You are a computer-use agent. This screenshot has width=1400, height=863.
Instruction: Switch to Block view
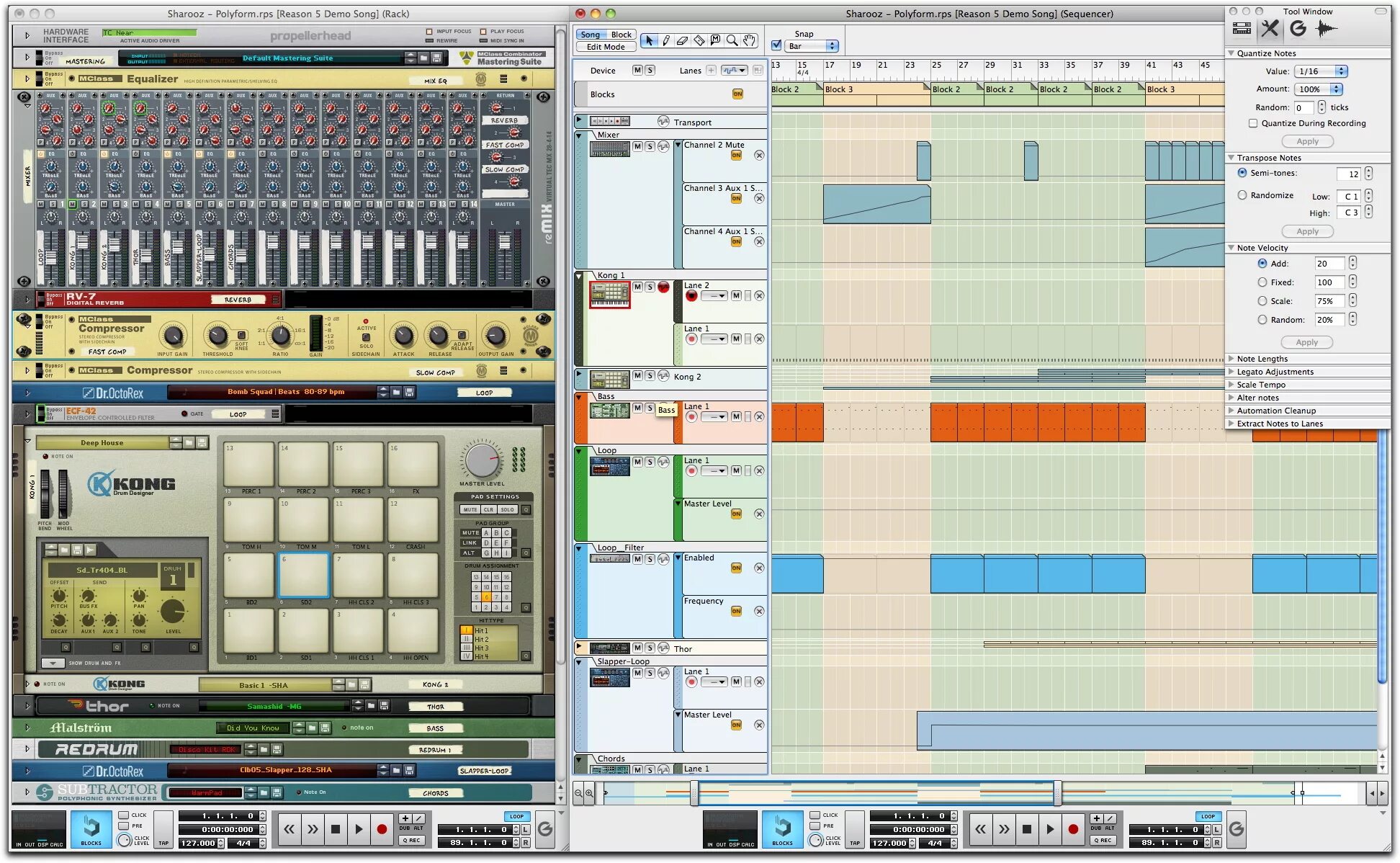[x=621, y=35]
